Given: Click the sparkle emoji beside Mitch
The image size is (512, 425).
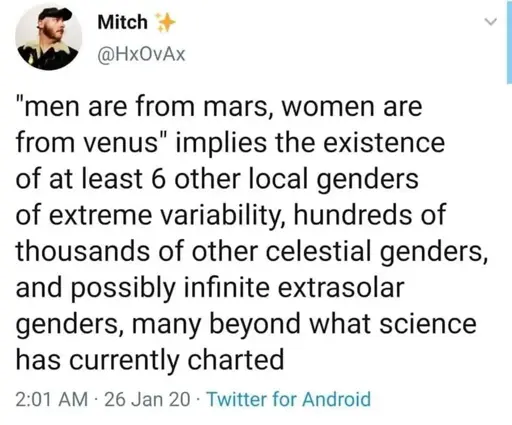Looking at the screenshot, I should click(166, 23).
